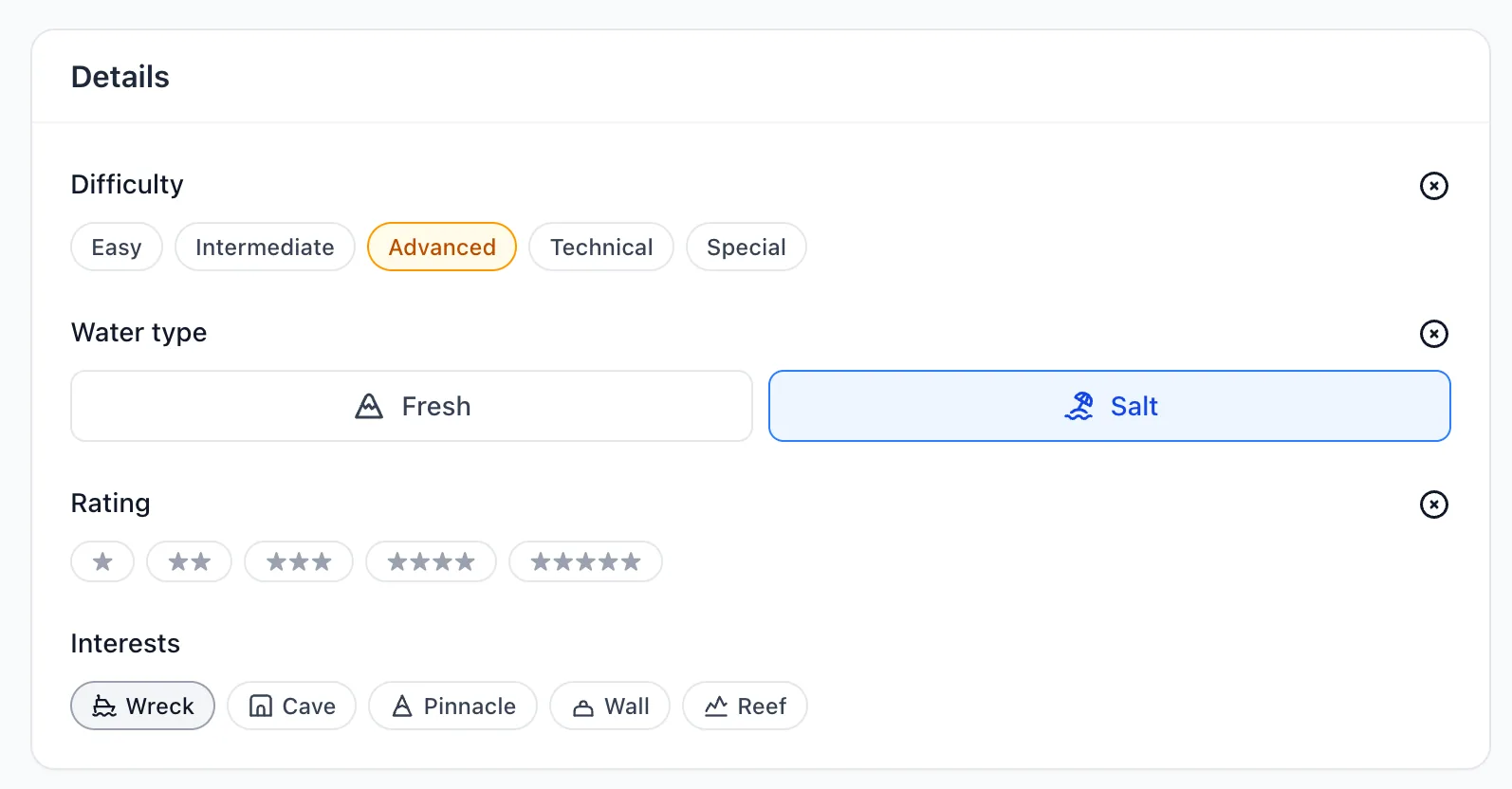The height and width of the screenshot is (789, 1512).
Task: Clear the Water type selection with the x icon
Action: (x=1433, y=334)
